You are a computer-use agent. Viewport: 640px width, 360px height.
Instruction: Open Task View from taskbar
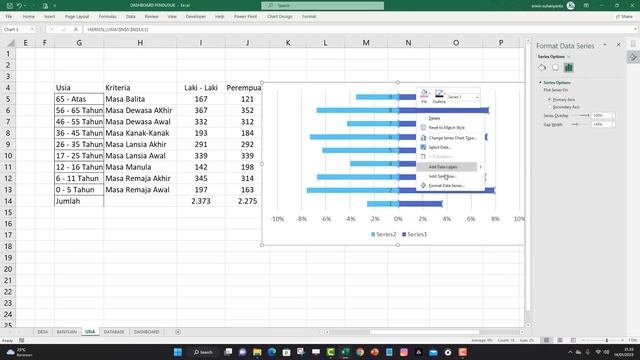[x=228, y=352]
